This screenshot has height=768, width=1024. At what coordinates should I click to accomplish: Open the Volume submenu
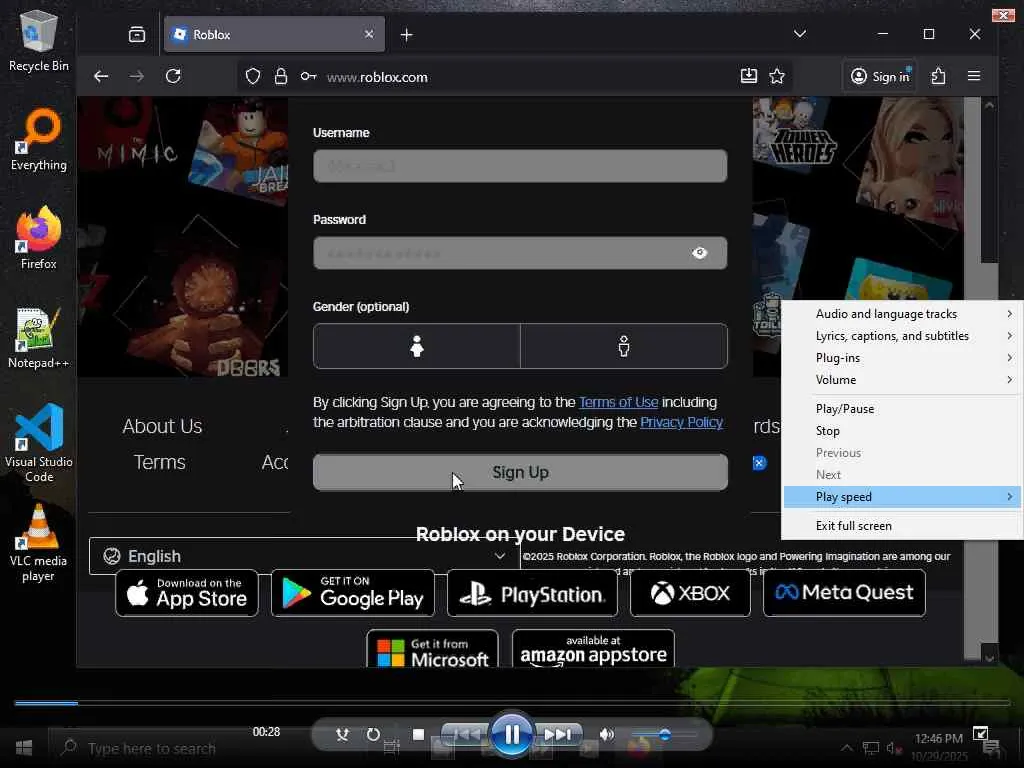902,380
